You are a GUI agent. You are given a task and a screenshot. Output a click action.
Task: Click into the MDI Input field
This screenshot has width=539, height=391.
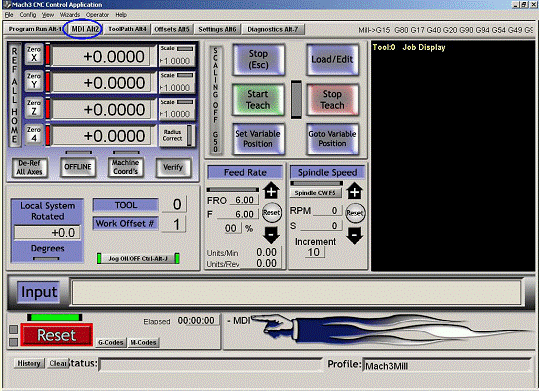[297, 292]
